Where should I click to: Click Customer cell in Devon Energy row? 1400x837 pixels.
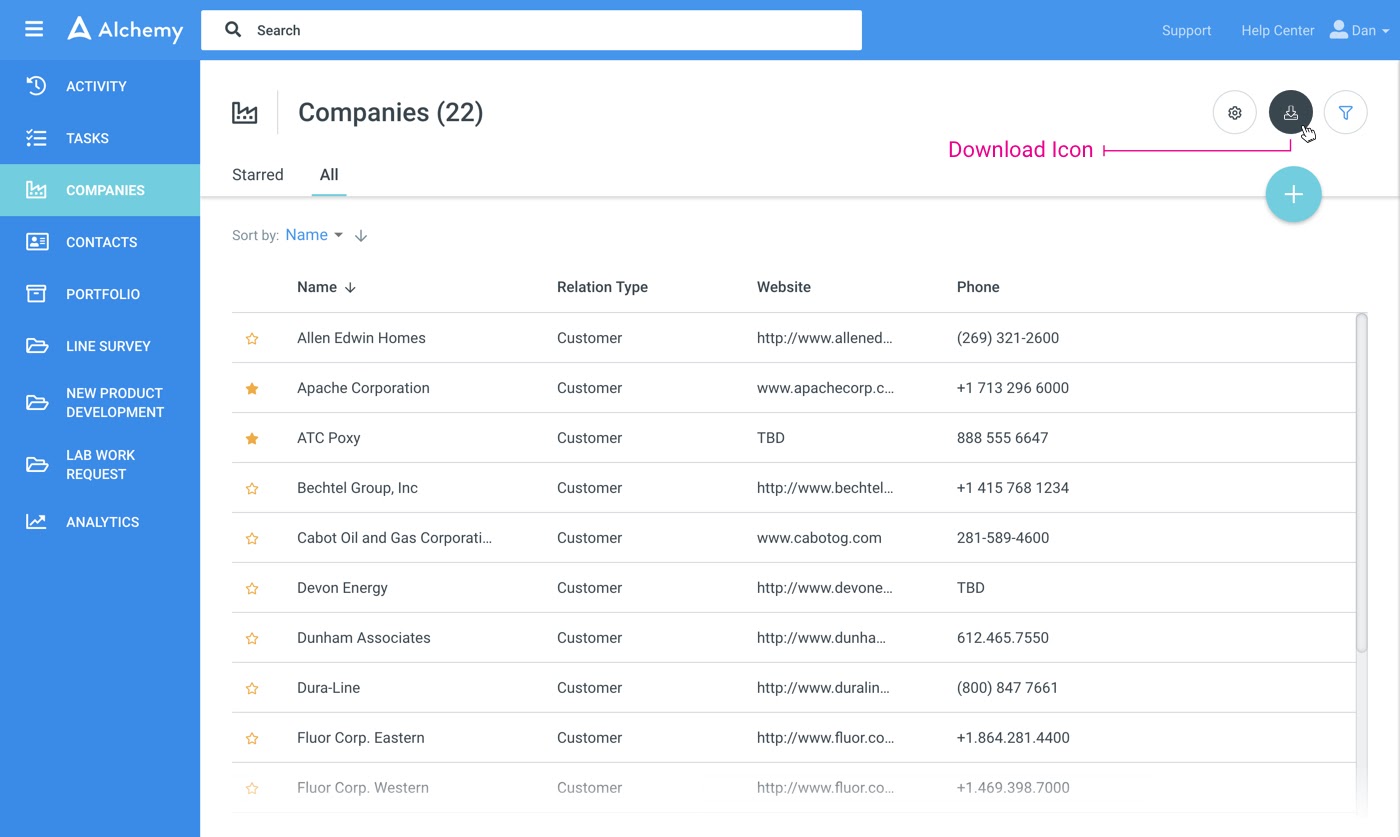[x=589, y=588]
